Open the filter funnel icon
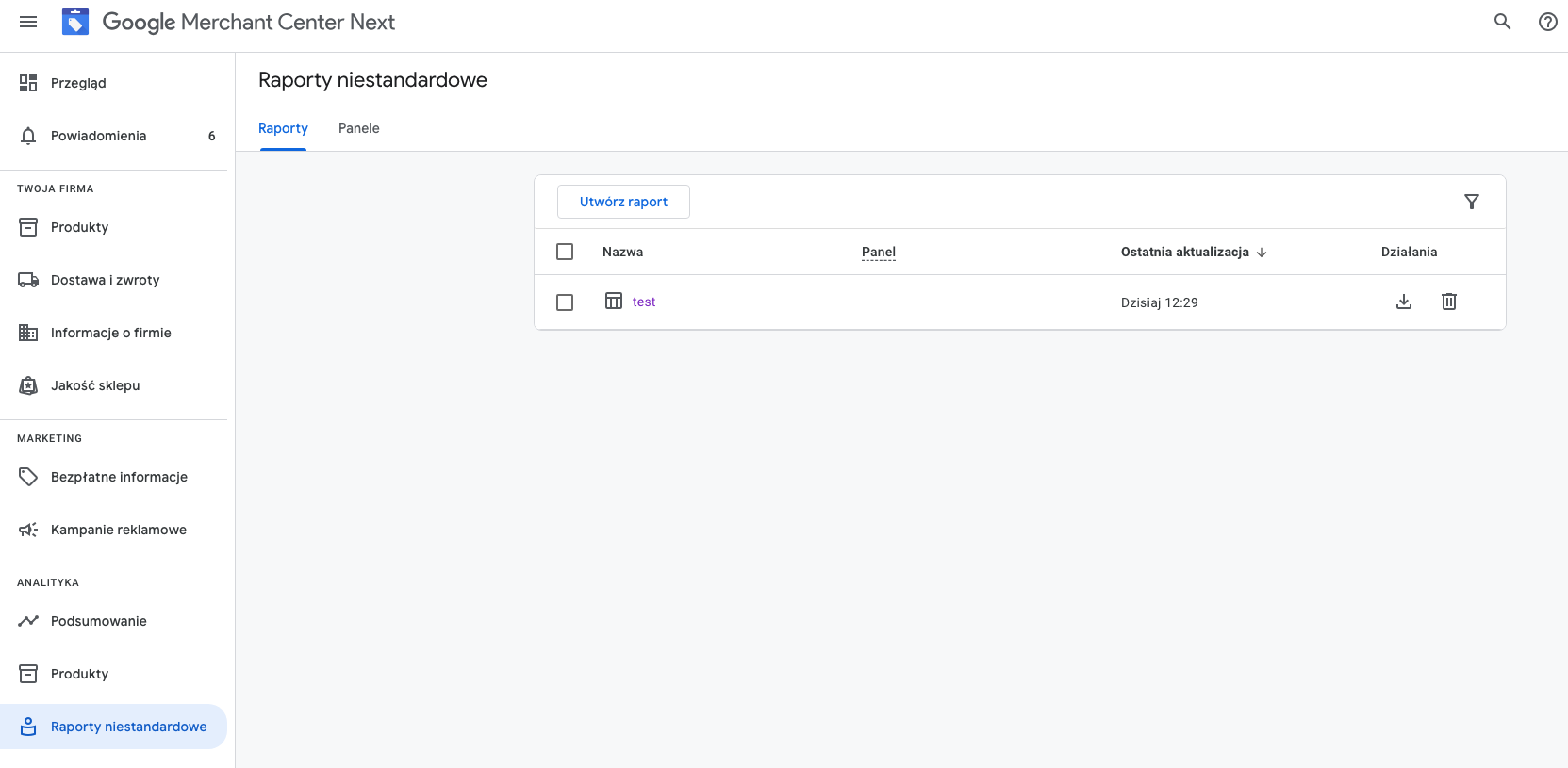The height and width of the screenshot is (768, 1568). pos(1472,202)
